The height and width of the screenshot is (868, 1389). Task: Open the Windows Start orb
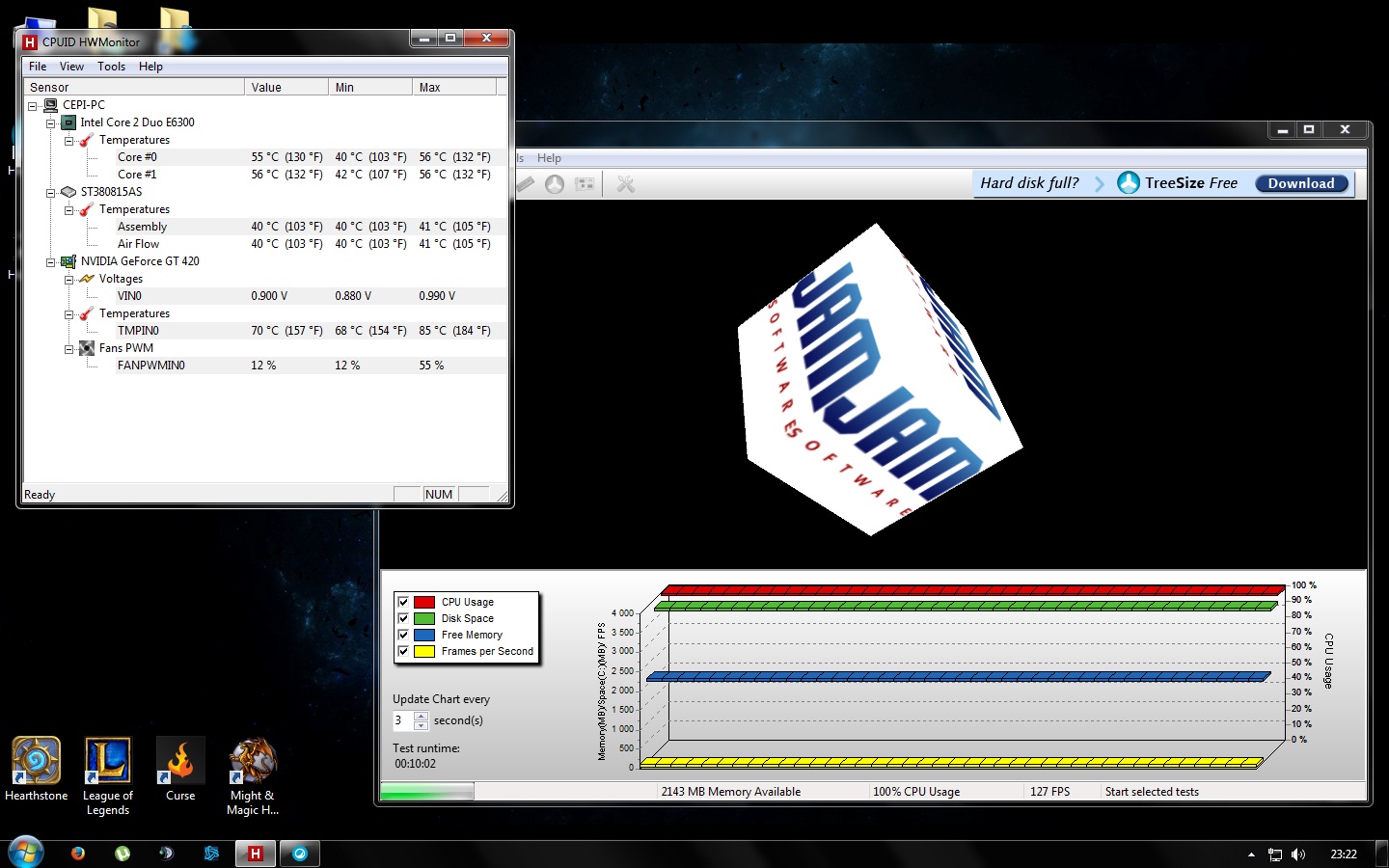[x=26, y=853]
